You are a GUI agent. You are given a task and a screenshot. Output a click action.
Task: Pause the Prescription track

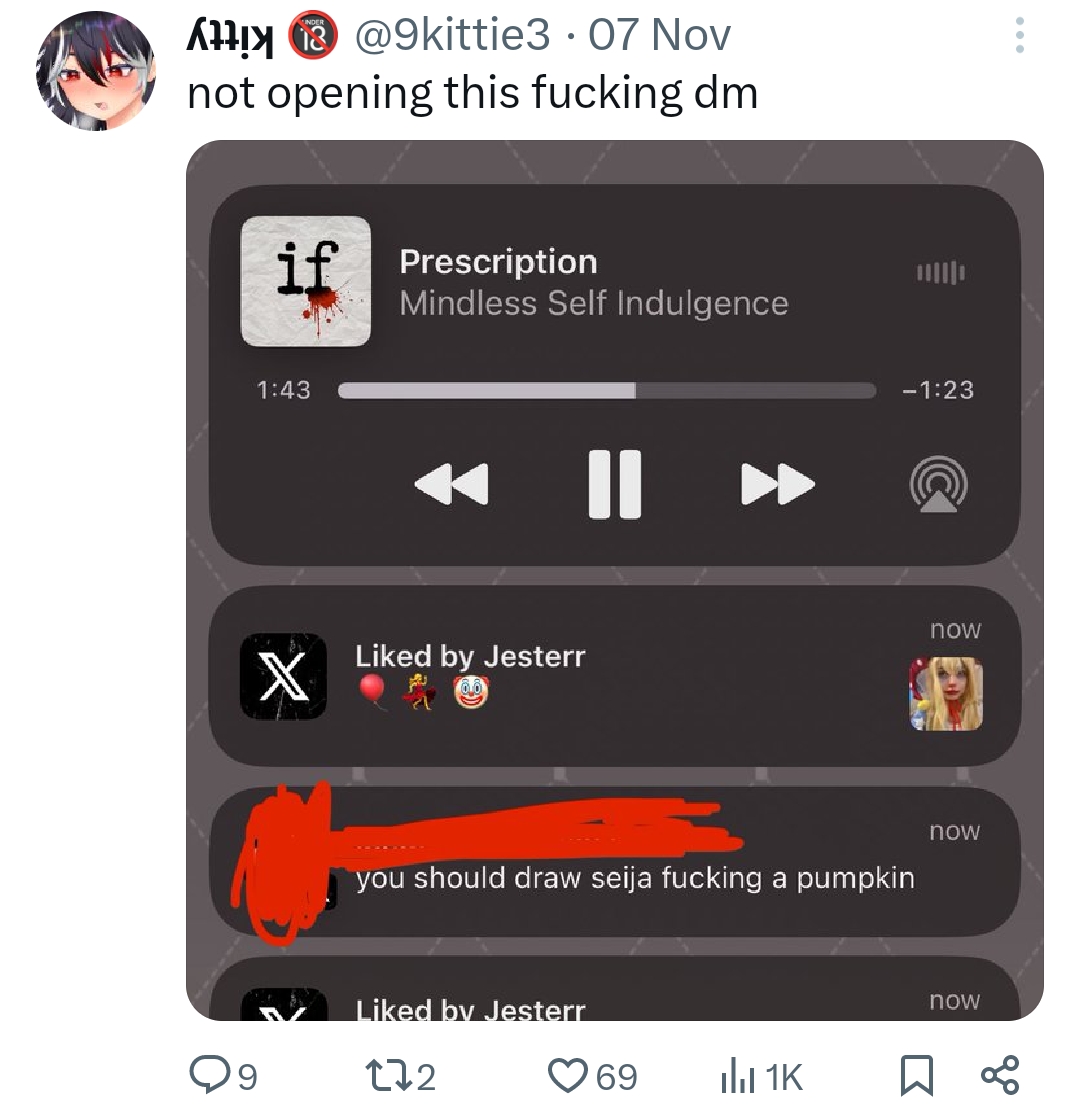(614, 484)
